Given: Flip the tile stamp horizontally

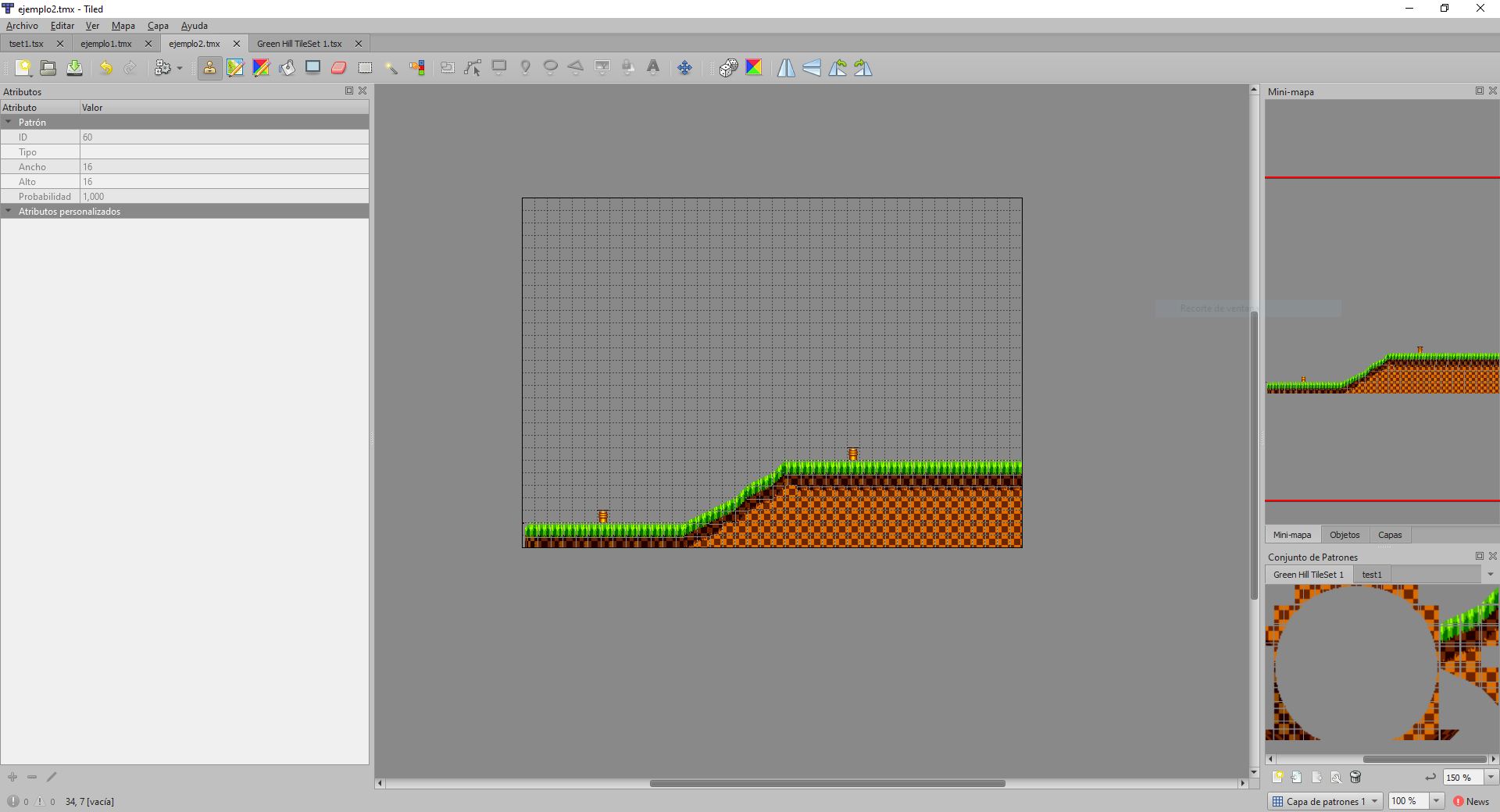Looking at the screenshot, I should coord(786,68).
